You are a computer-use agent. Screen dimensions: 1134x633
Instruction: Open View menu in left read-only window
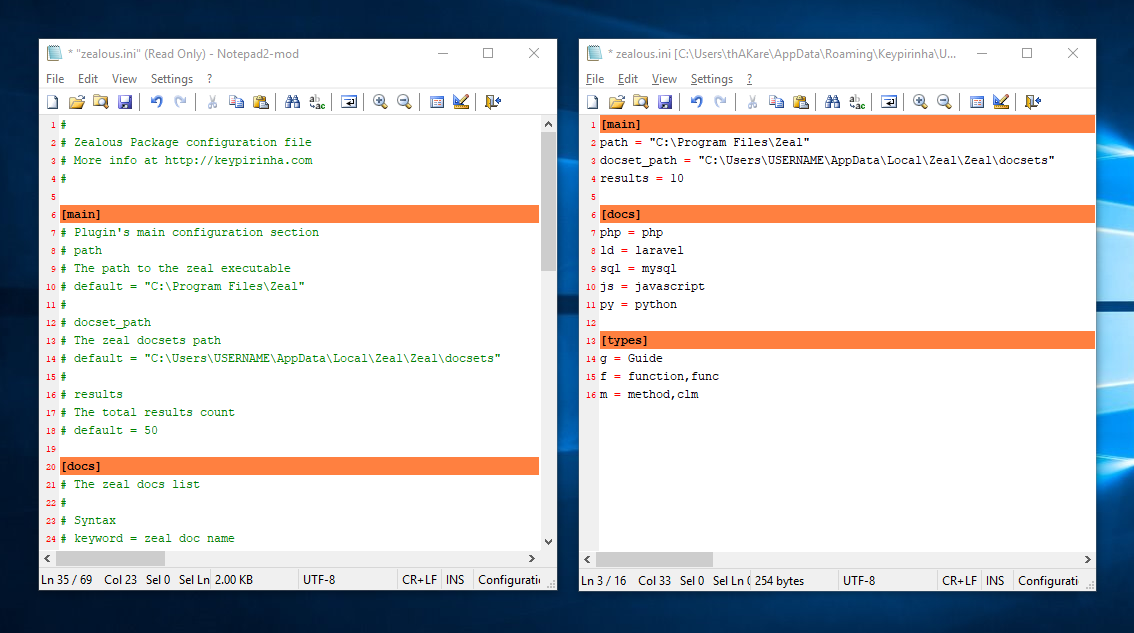click(124, 79)
